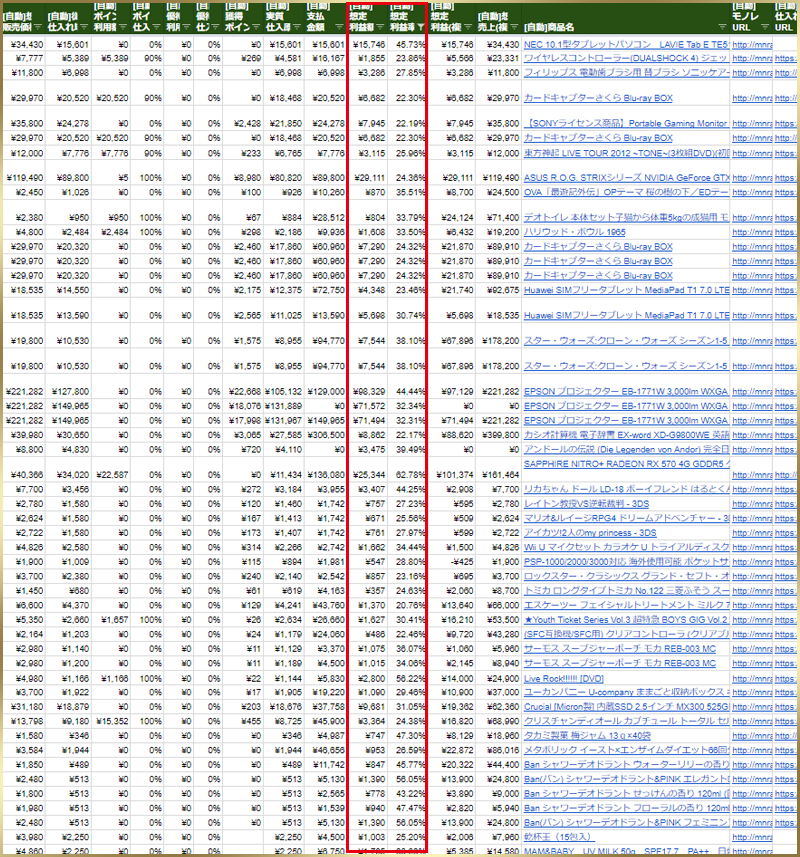
Task: Open the 想定利益額 column filter dropdown
Action: tap(380, 27)
